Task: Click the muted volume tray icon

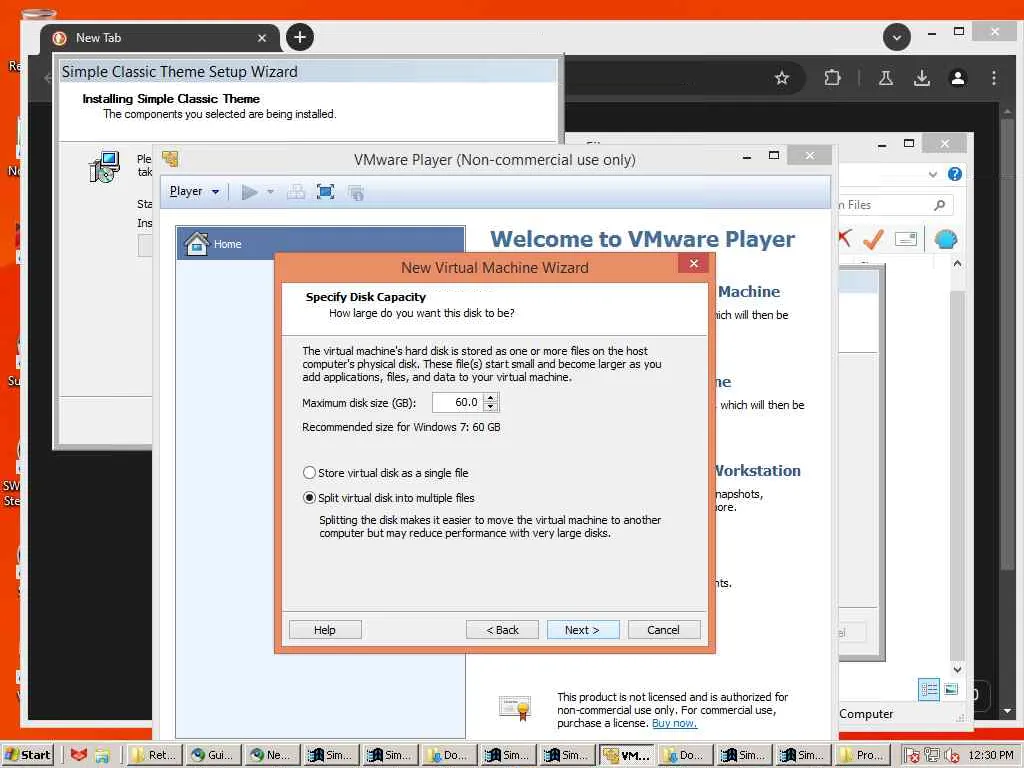Action: pyautogui.click(x=951, y=756)
